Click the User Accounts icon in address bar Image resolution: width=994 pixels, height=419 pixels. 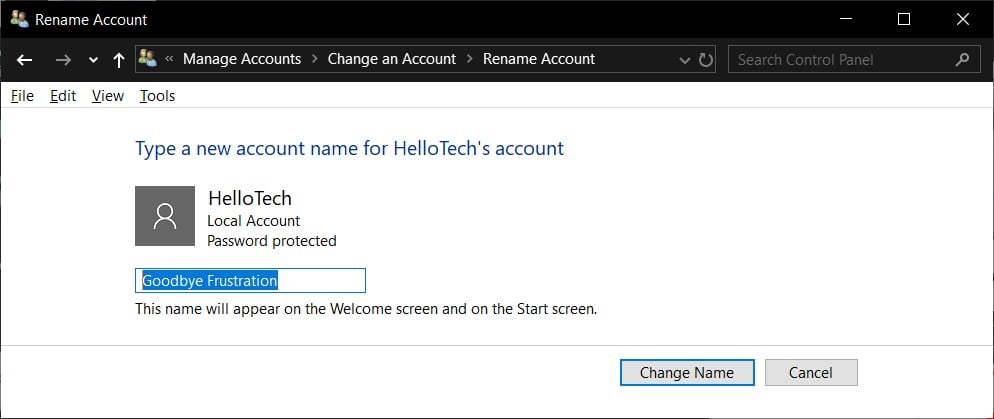148,59
